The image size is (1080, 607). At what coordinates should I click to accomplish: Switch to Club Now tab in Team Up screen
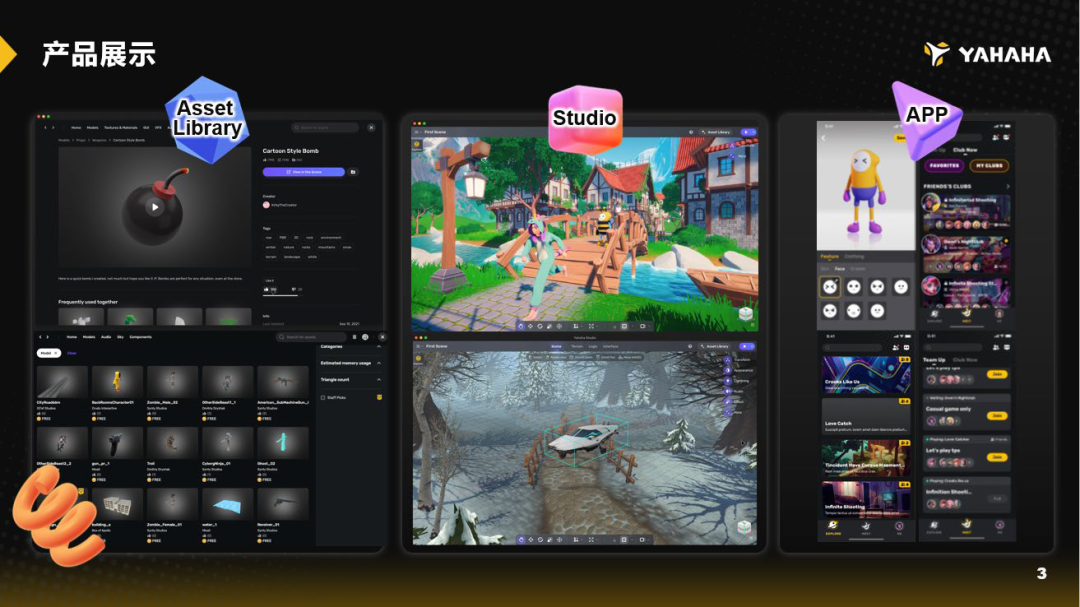point(965,360)
